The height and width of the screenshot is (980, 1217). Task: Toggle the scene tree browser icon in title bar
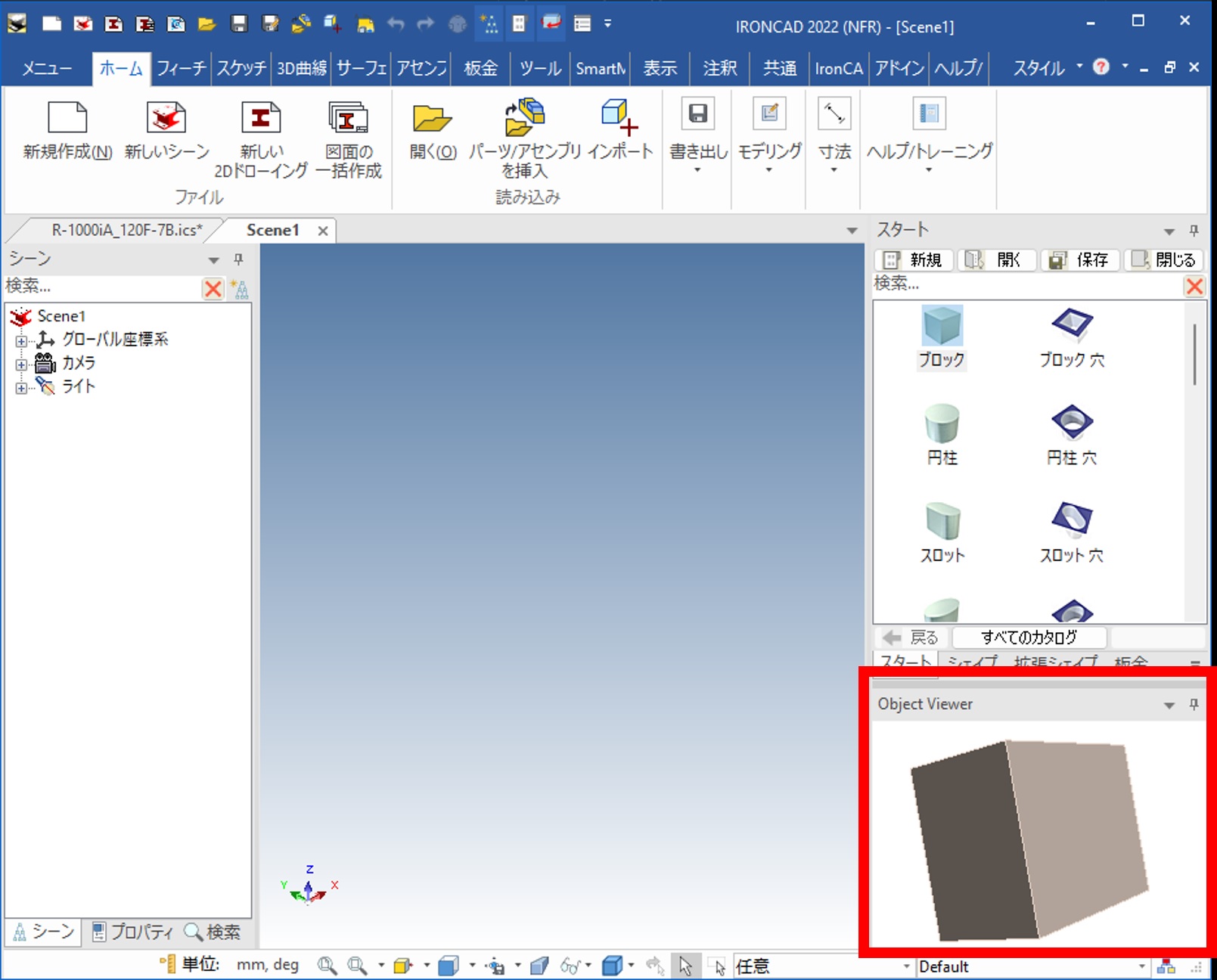[489, 23]
